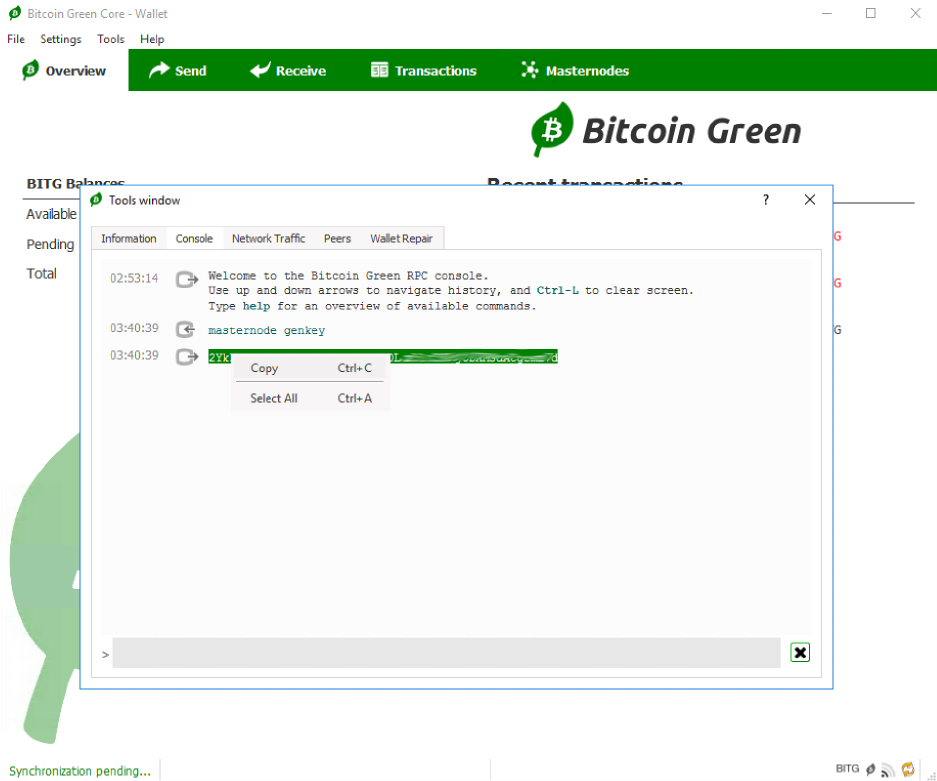
Task: Switch to Network Traffic tab
Action: tap(268, 238)
